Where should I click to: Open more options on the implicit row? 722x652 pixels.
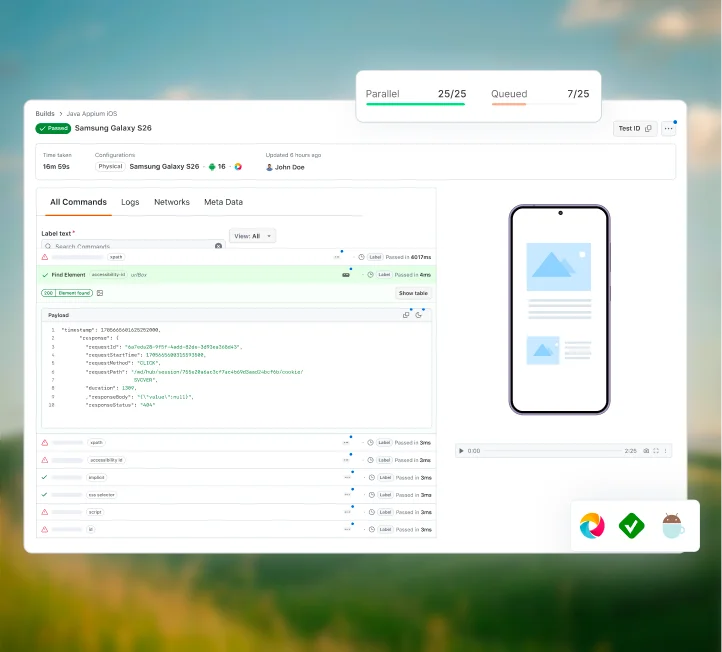[347, 477]
